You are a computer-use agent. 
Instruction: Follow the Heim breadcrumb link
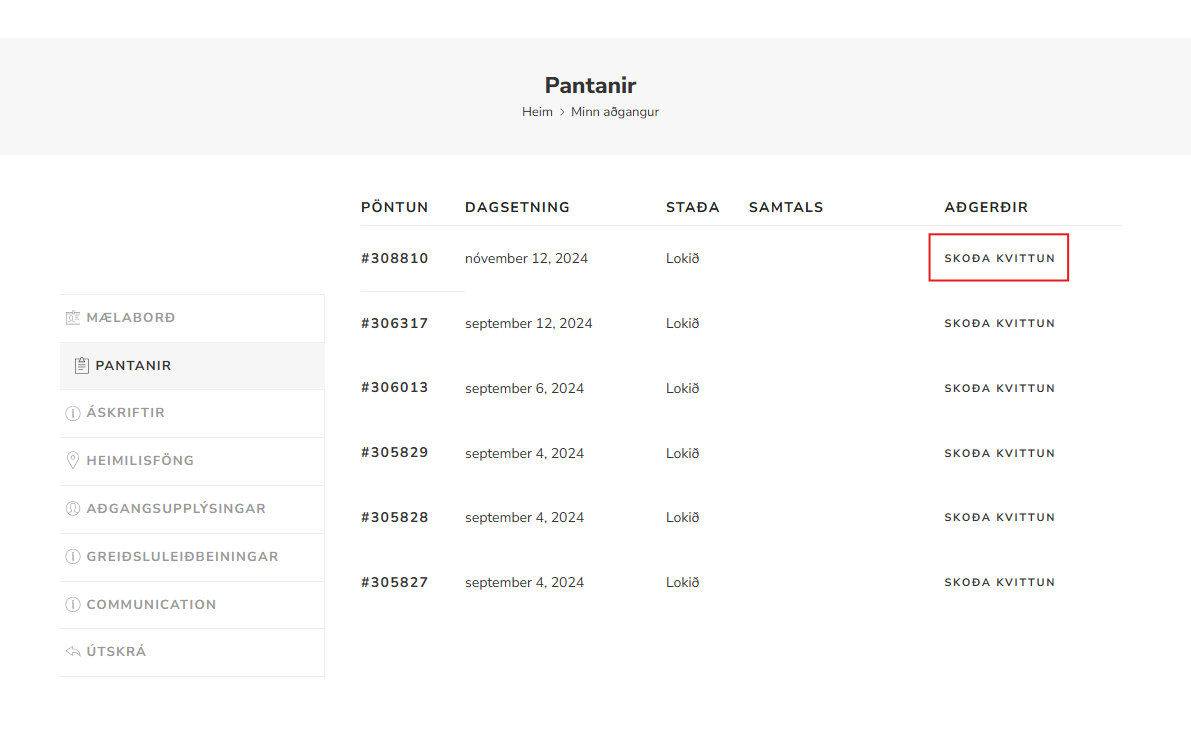tap(537, 112)
